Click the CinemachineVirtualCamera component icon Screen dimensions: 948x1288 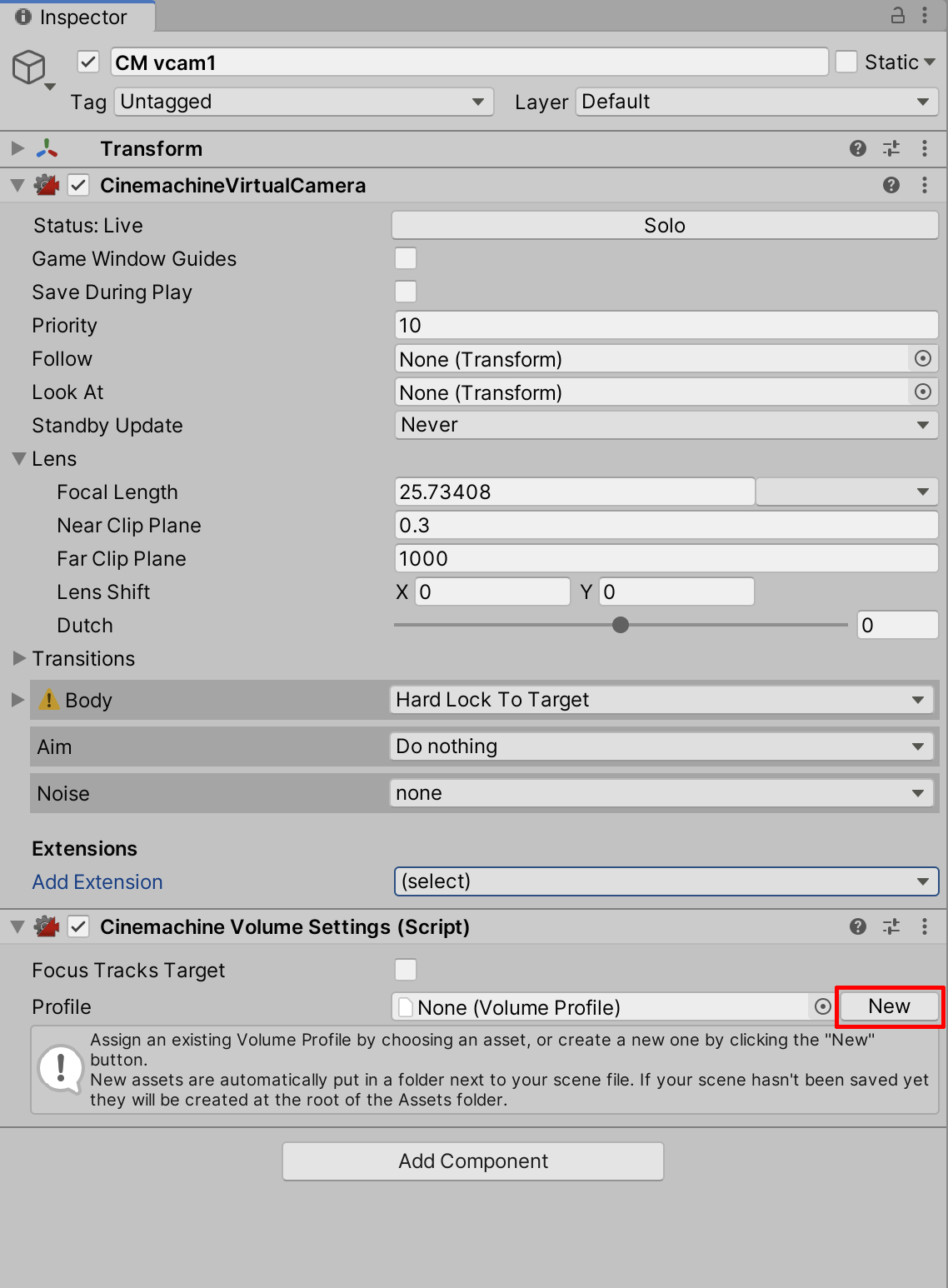47,185
